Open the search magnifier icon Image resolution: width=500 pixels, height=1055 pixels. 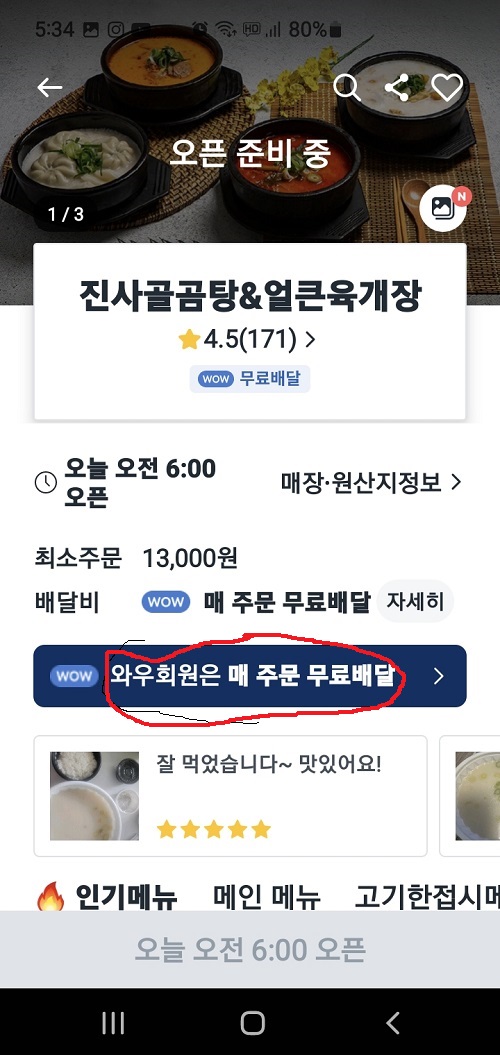(x=347, y=87)
